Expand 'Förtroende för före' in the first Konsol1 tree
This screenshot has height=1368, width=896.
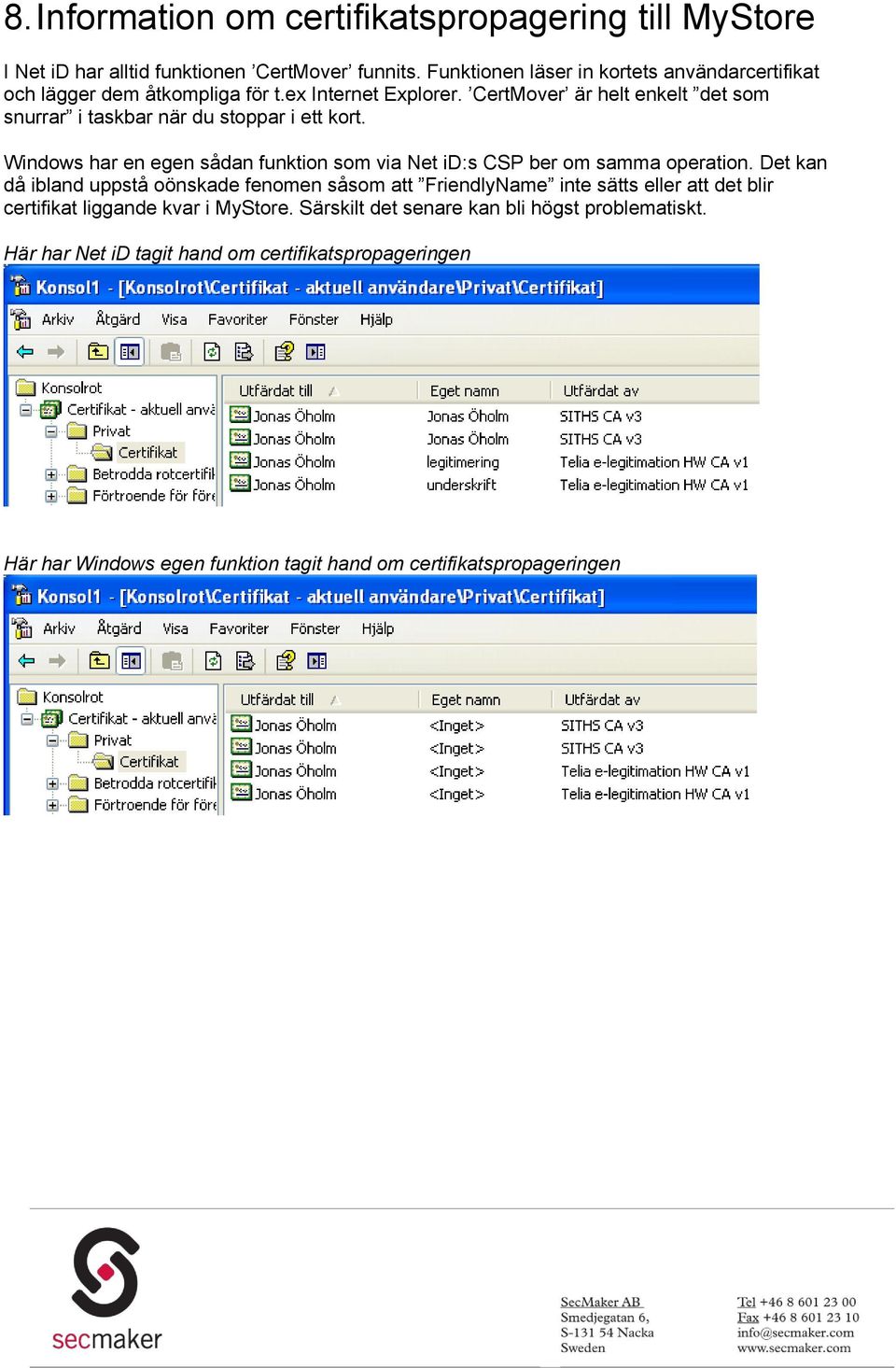(51, 496)
